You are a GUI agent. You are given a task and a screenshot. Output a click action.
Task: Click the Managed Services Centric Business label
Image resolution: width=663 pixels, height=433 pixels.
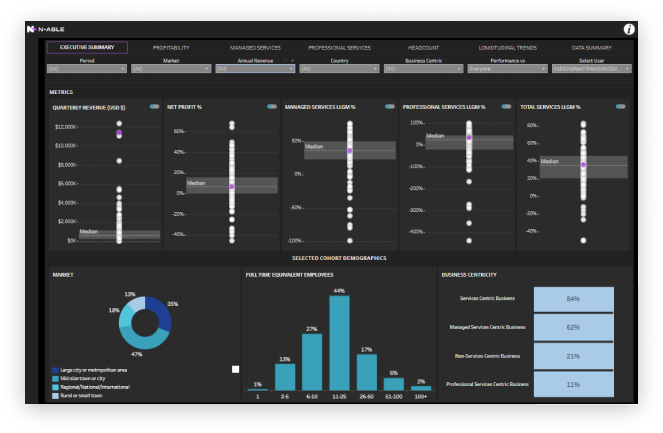coord(487,327)
